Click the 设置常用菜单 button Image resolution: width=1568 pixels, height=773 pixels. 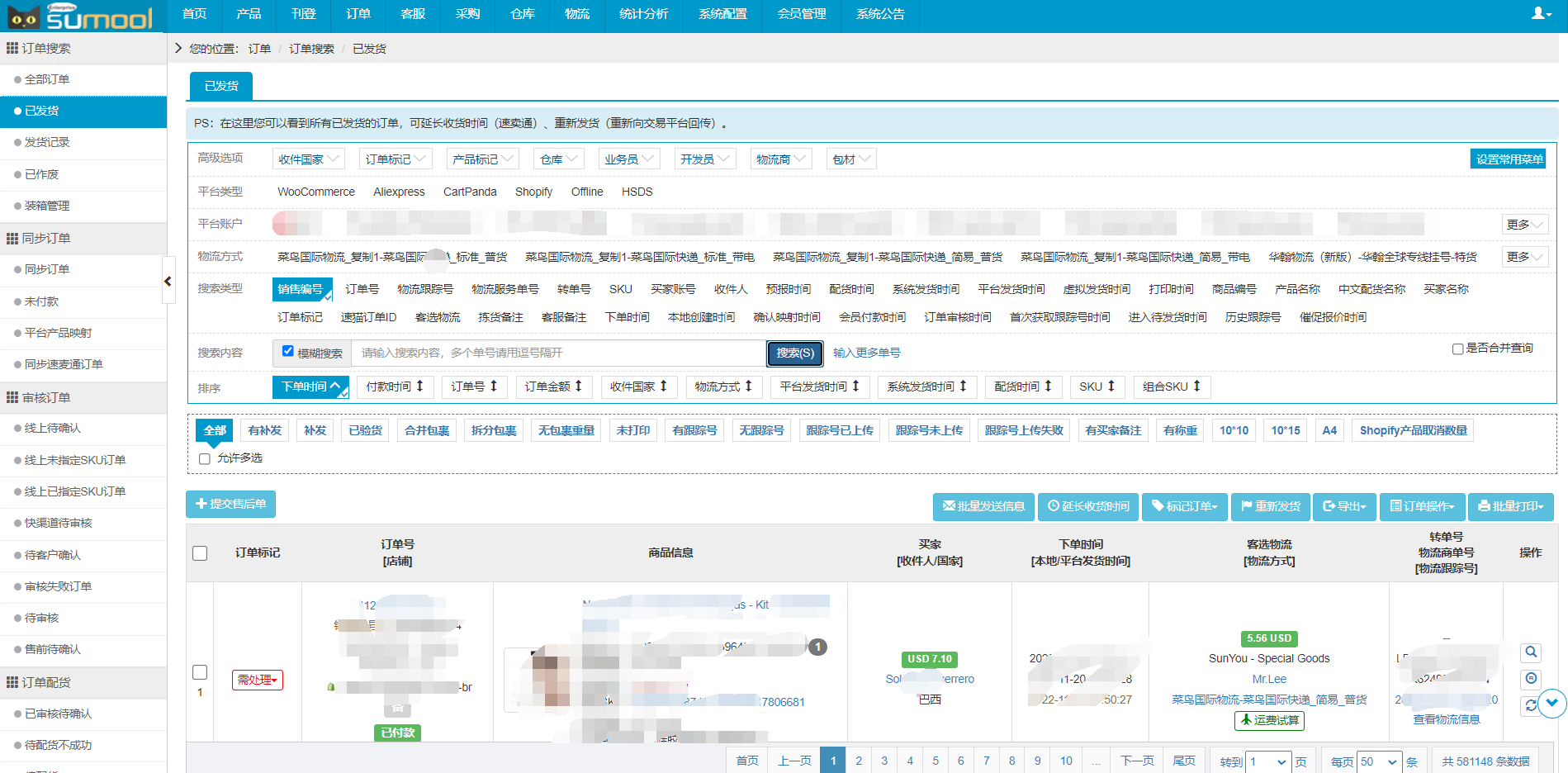(1508, 158)
